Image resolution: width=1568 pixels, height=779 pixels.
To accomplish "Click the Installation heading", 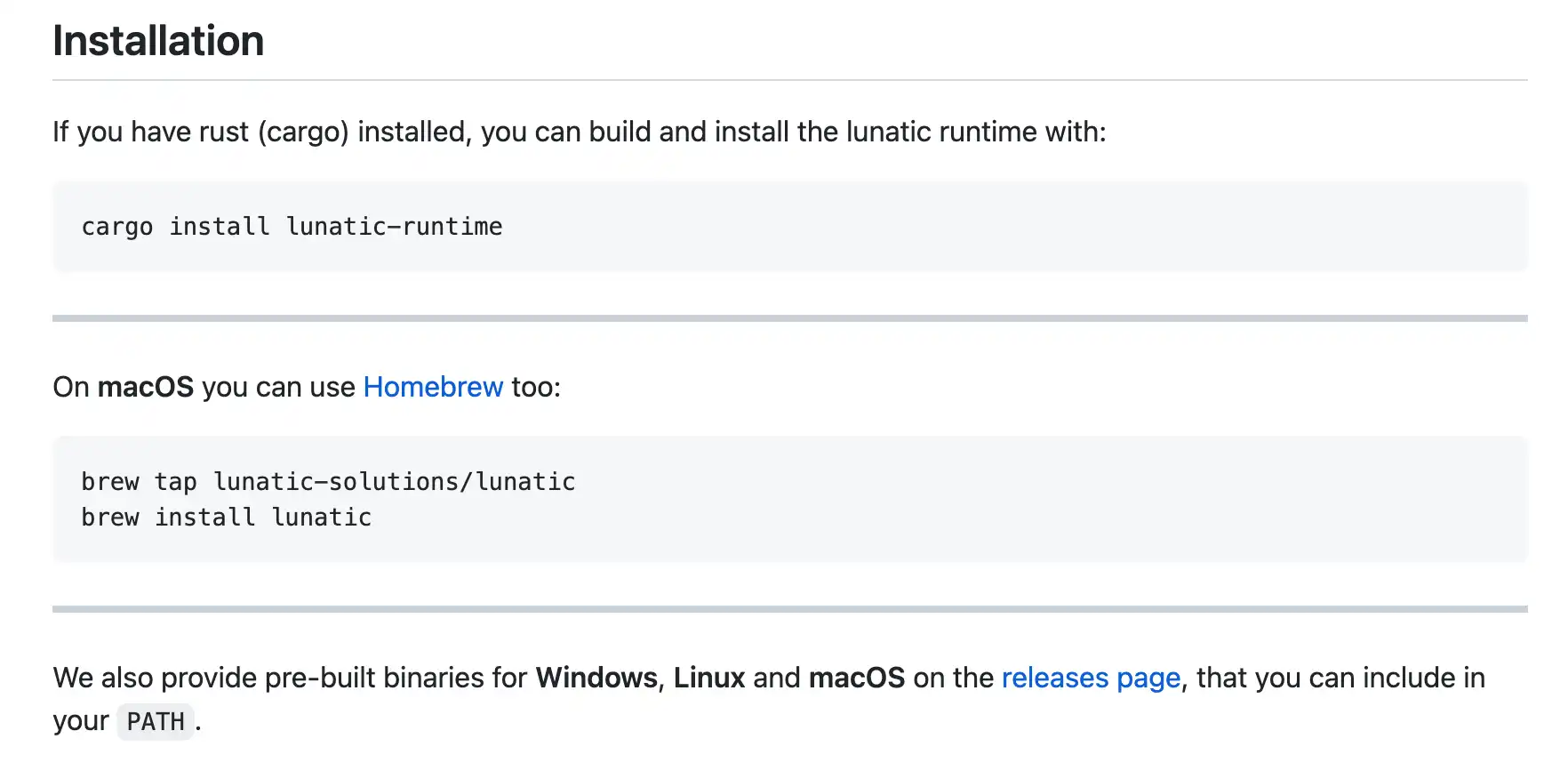I will pos(158,41).
